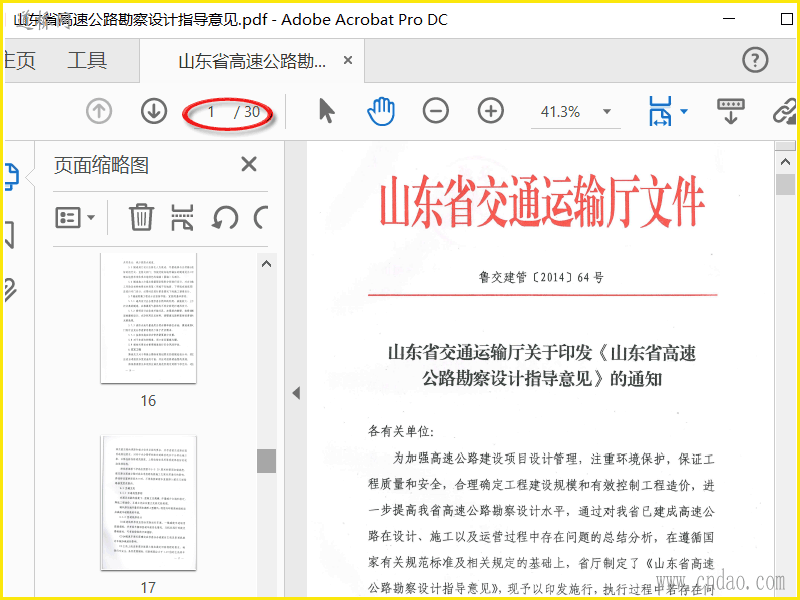800x600 pixels.
Task: Open the bookmarks sidebar icon
Action: tap(9, 235)
